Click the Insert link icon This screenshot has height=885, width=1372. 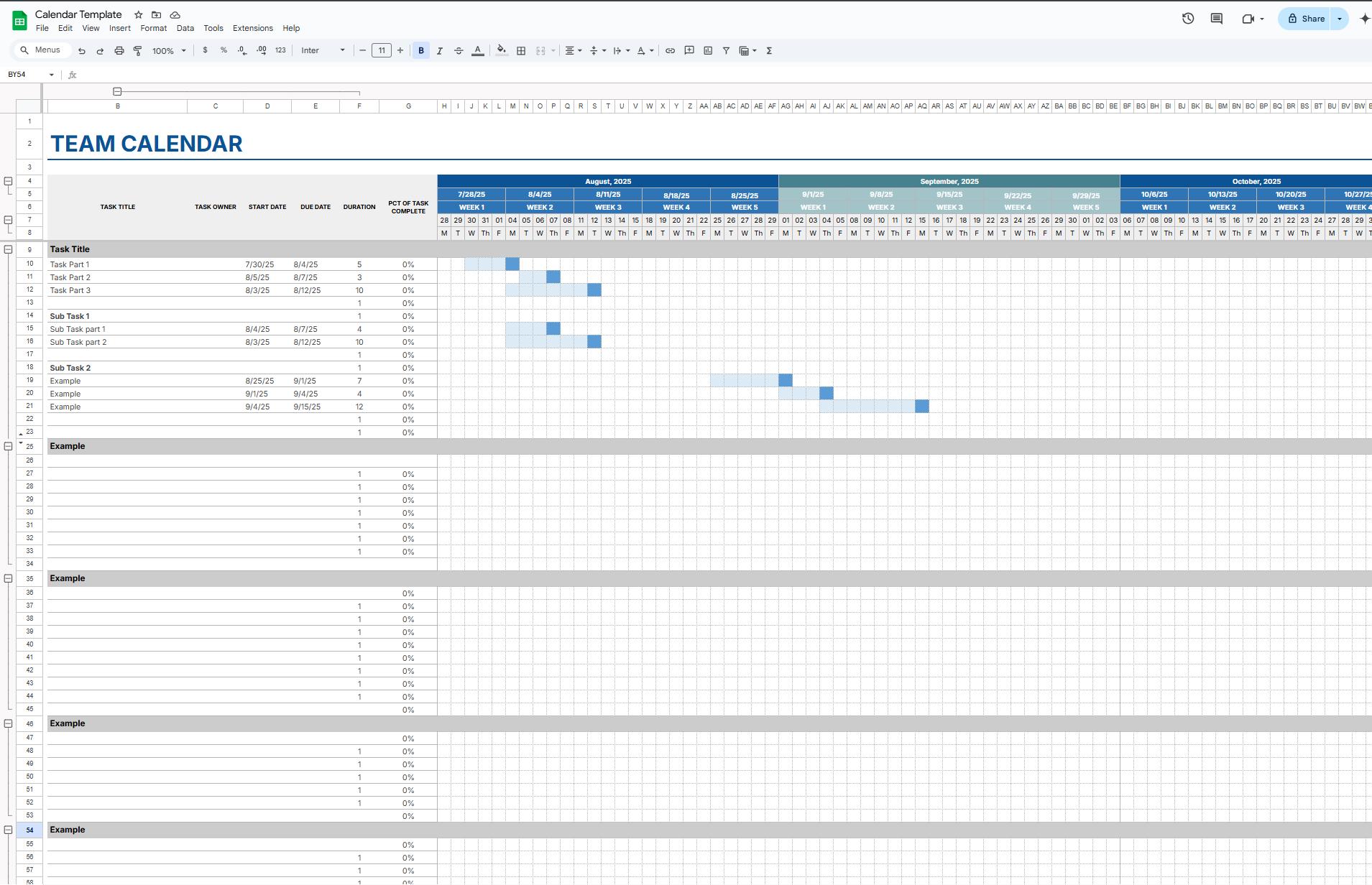pyautogui.click(x=670, y=51)
